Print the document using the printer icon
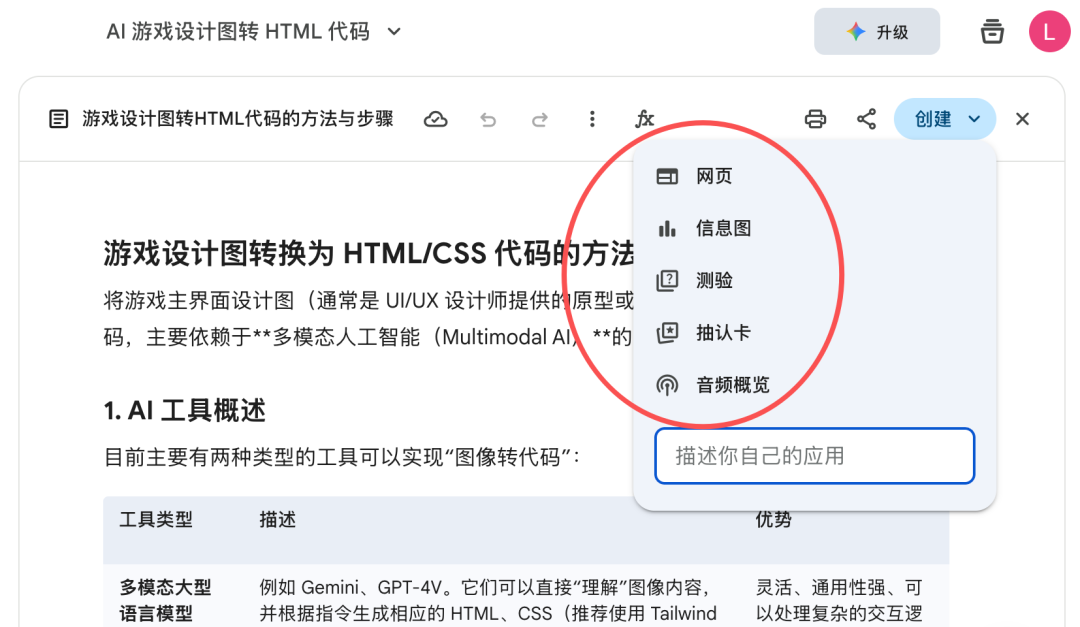This screenshot has height=627, width=1080. tap(815, 119)
